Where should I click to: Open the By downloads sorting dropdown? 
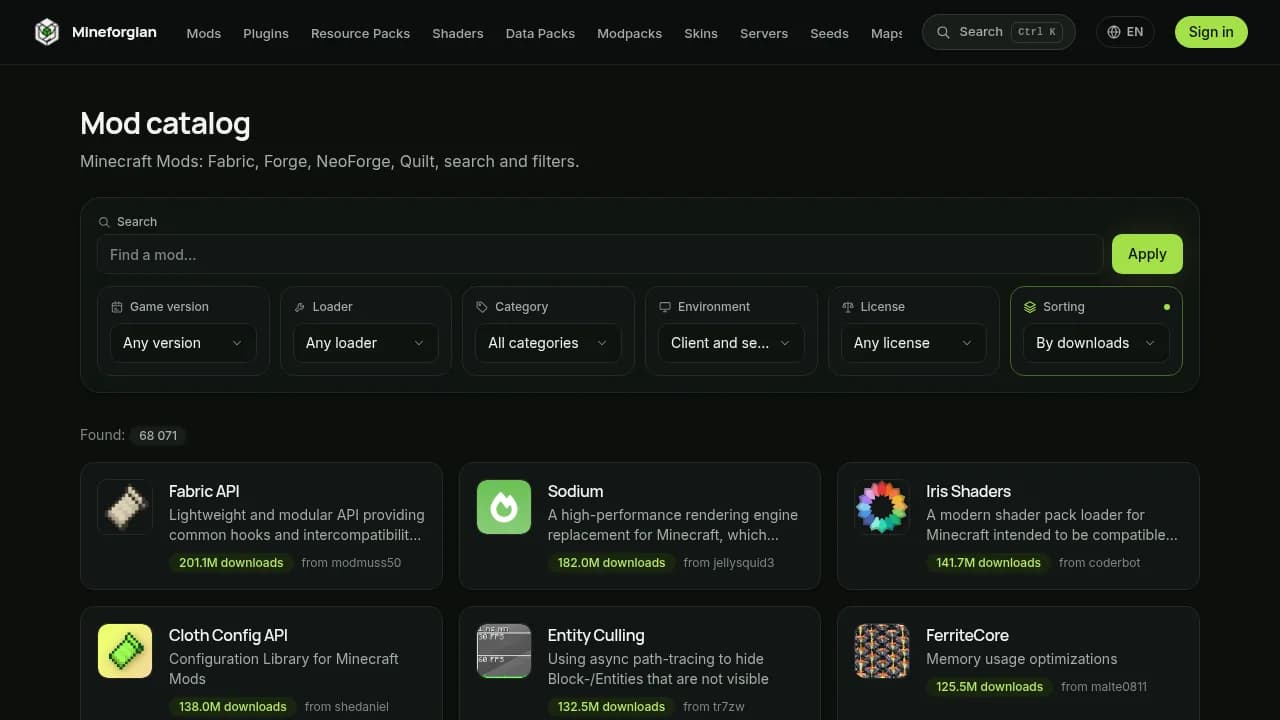[1096, 343]
